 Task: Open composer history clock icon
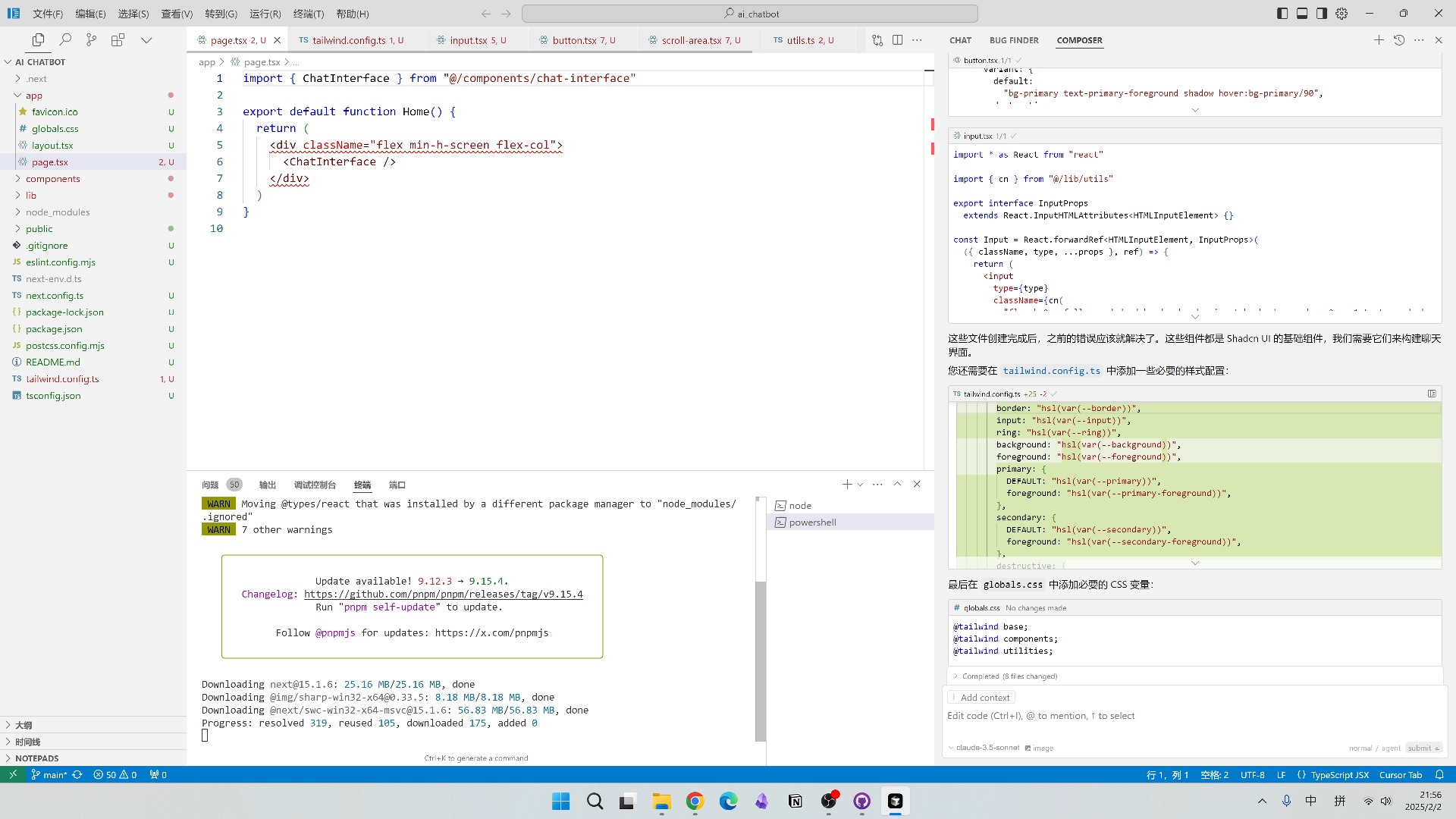(x=1399, y=40)
